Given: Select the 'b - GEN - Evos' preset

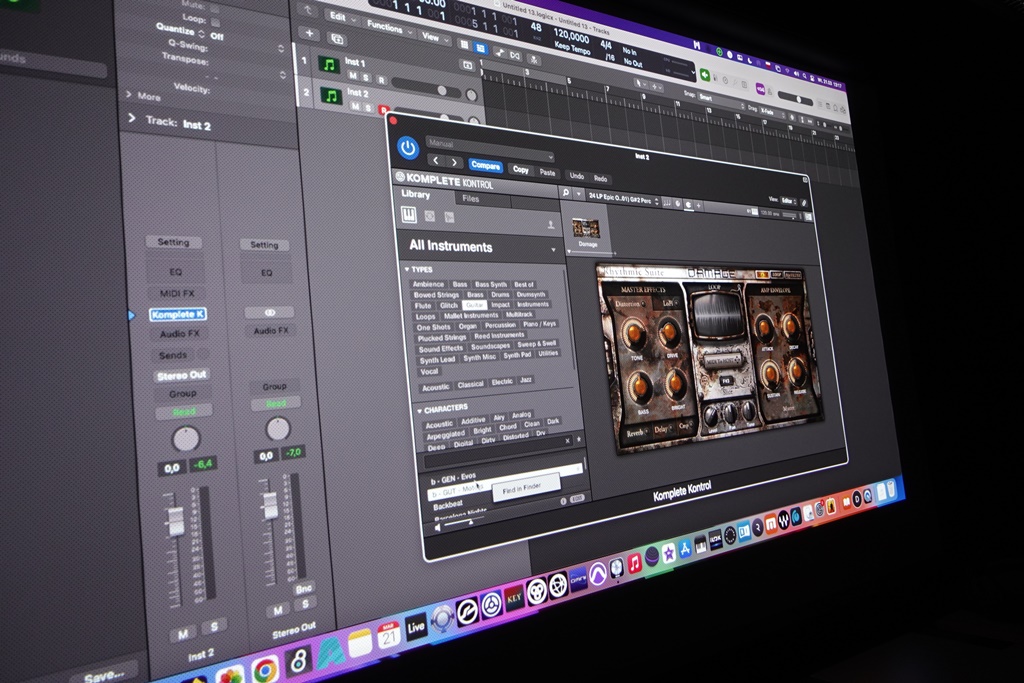Looking at the screenshot, I should pyautogui.click(x=454, y=478).
